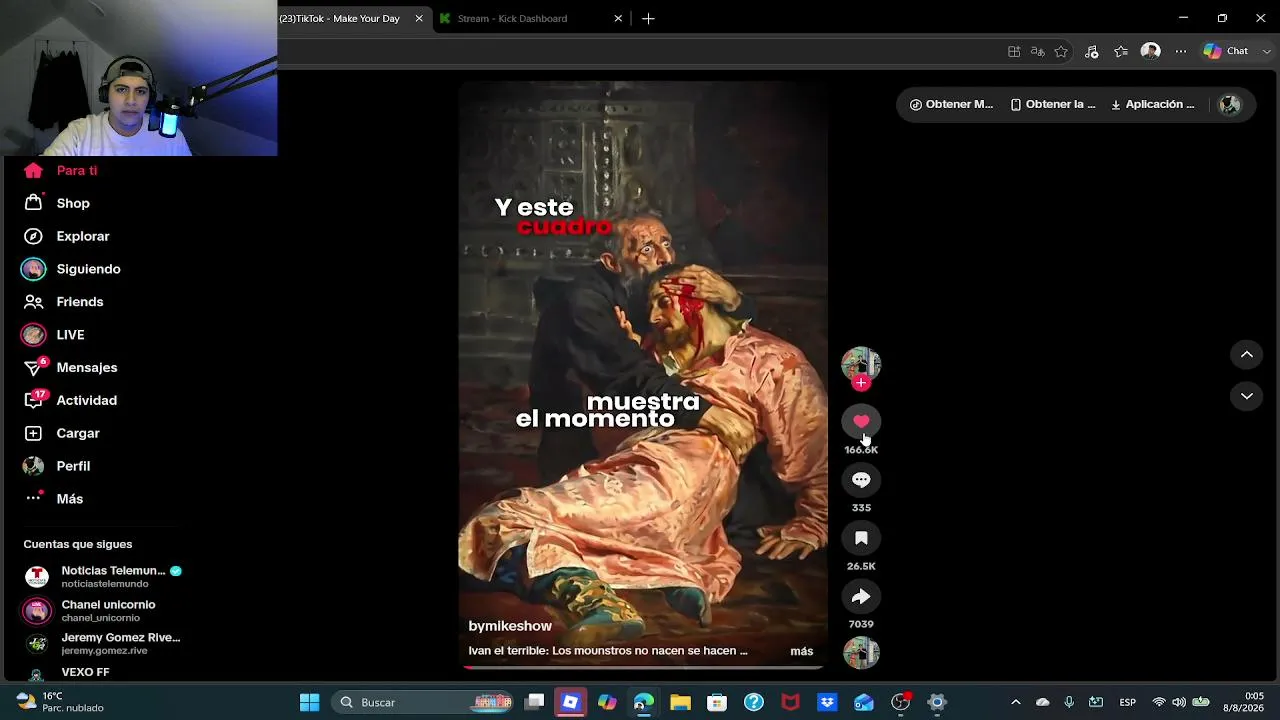The image size is (1280, 720).
Task: Bookmark the video to favorites
Action: 861,538
